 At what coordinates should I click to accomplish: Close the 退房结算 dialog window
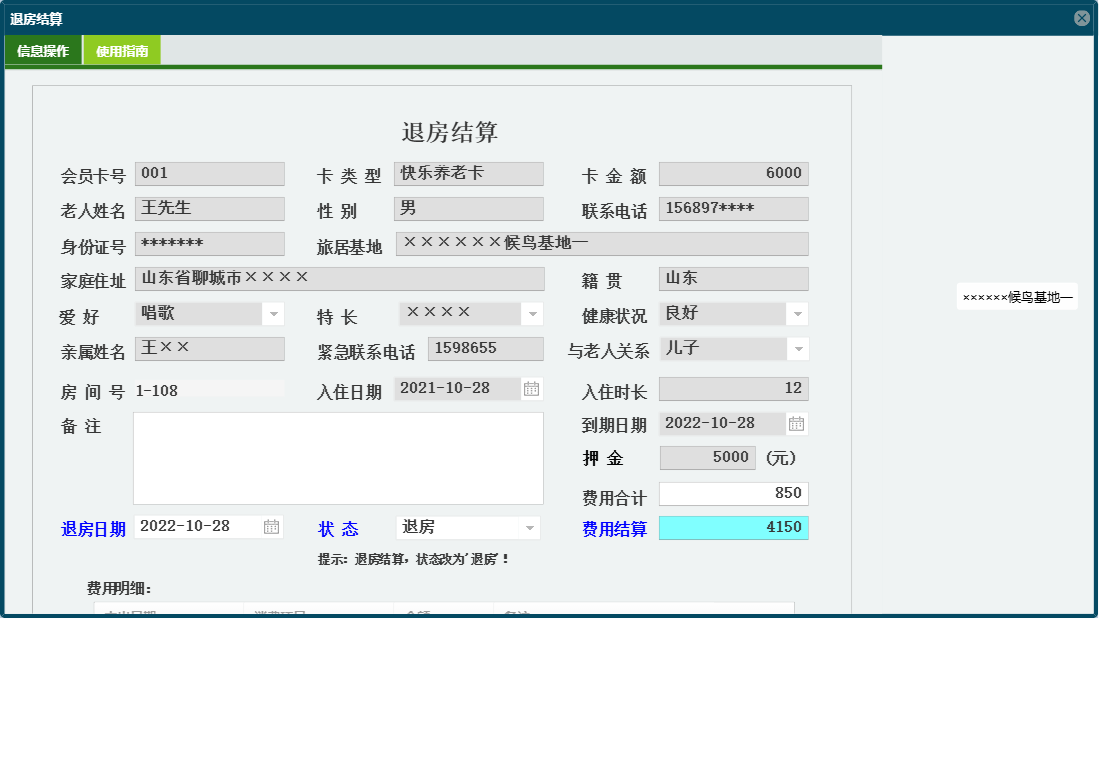pyautogui.click(x=1083, y=16)
